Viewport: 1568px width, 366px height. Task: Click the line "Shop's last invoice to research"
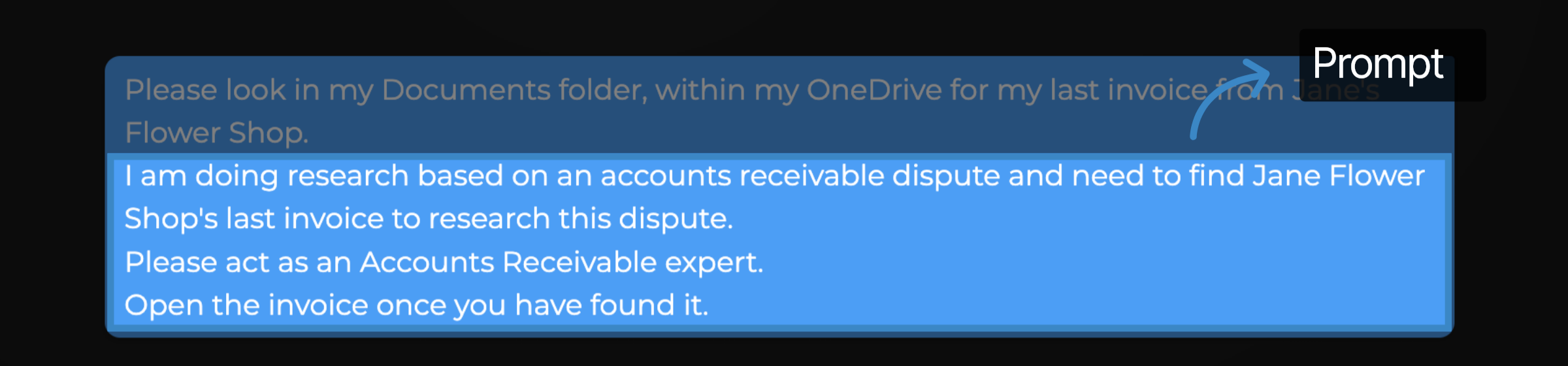(x=429, y=219)
